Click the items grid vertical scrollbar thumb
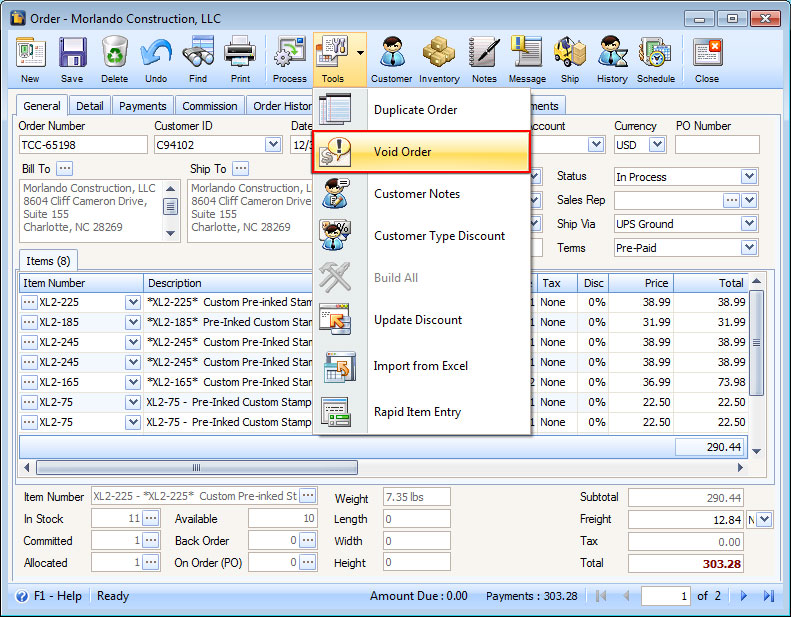The image size is (791, 617). [x=756, y=343]
